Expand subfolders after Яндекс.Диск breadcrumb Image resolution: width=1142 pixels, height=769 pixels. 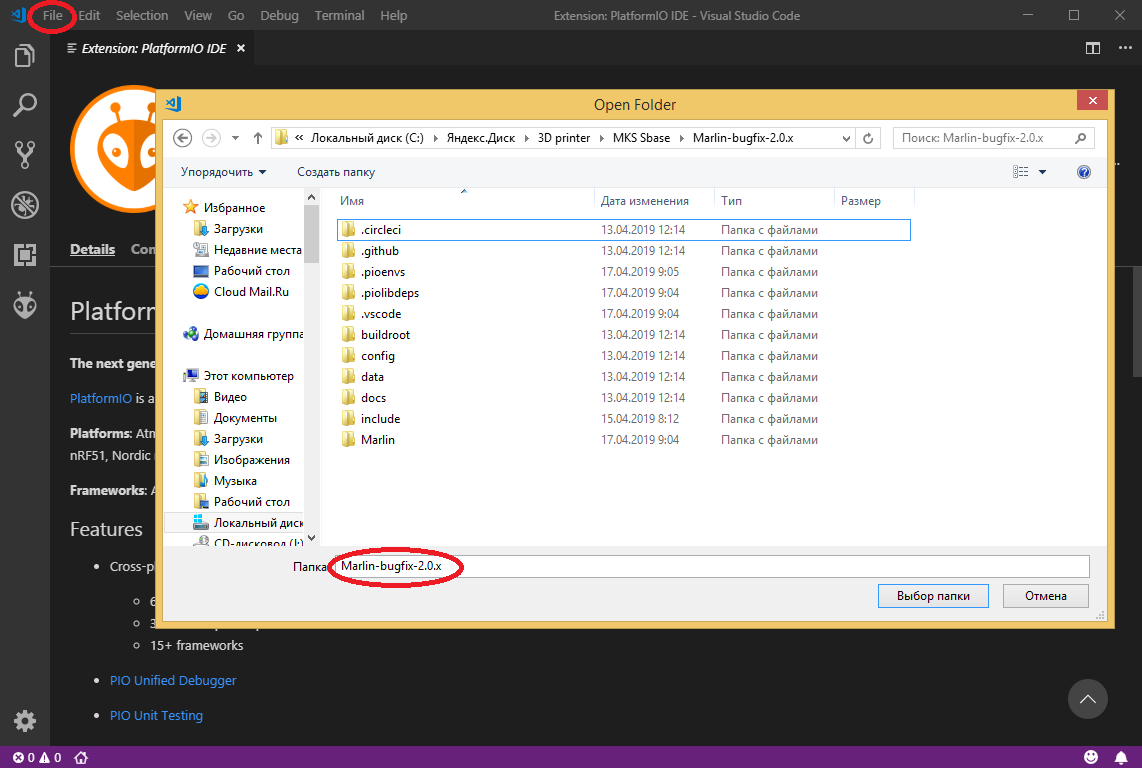click(x=527, y=138)
